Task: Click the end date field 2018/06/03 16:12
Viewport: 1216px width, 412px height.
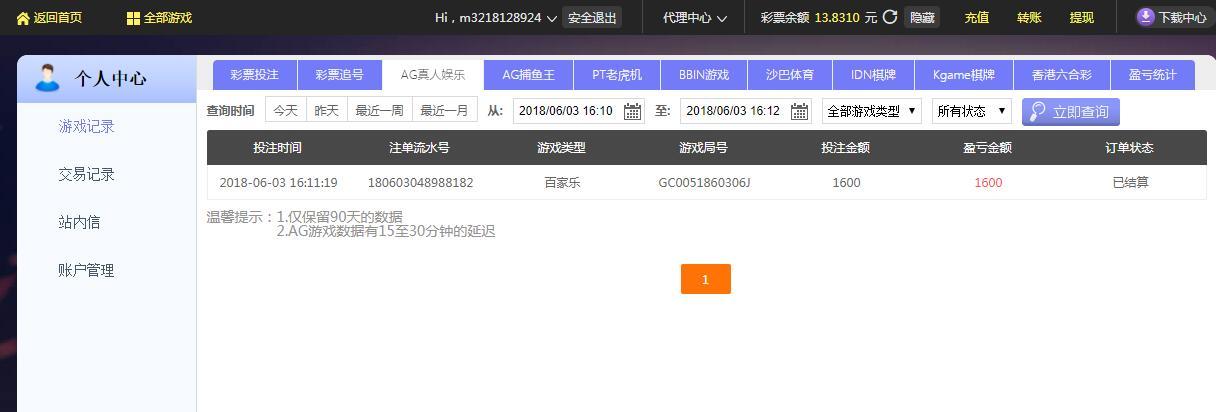Action: tap(746, 111)
